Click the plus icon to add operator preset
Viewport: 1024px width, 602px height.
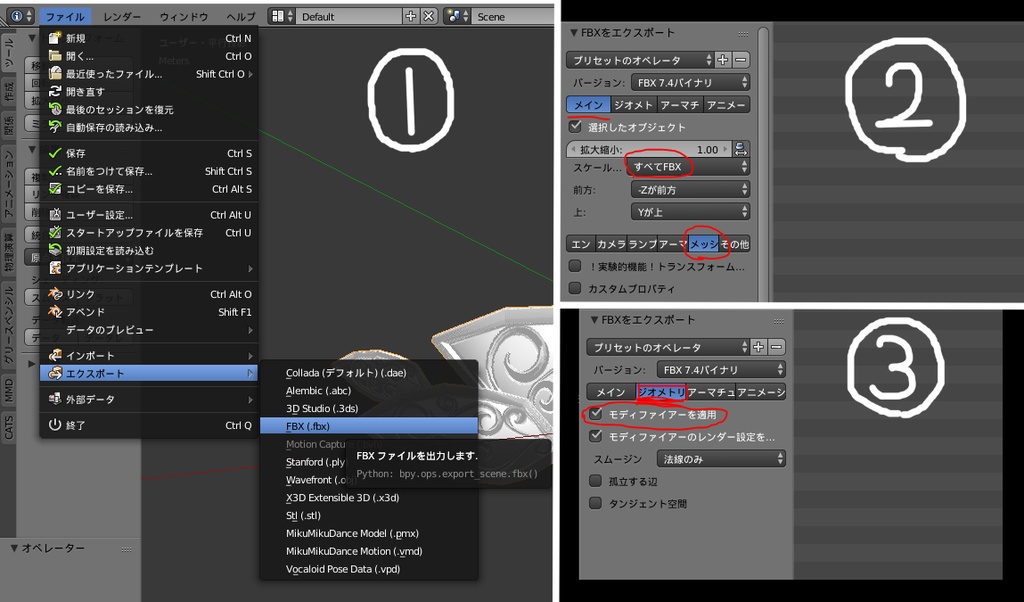[724, 58]
